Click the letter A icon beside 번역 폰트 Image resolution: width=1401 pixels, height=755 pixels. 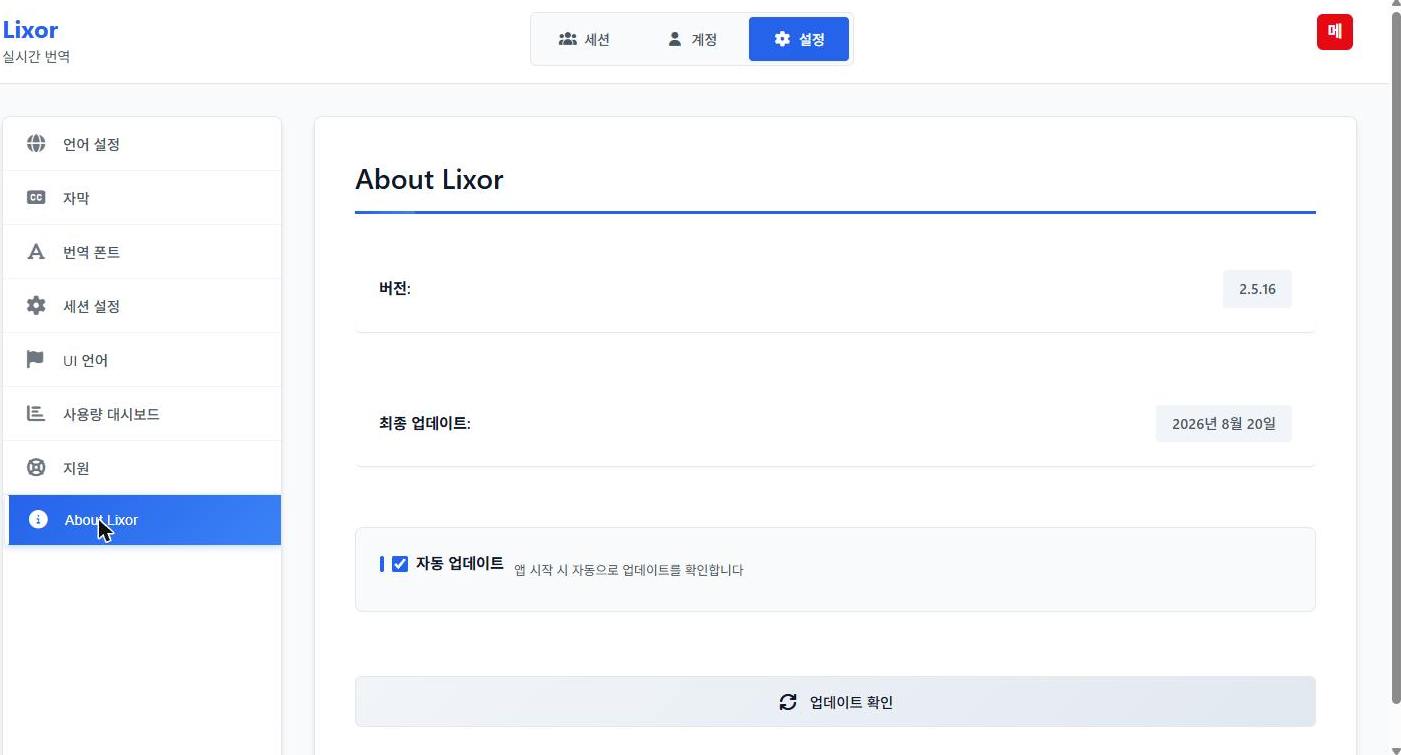(36, 252)
